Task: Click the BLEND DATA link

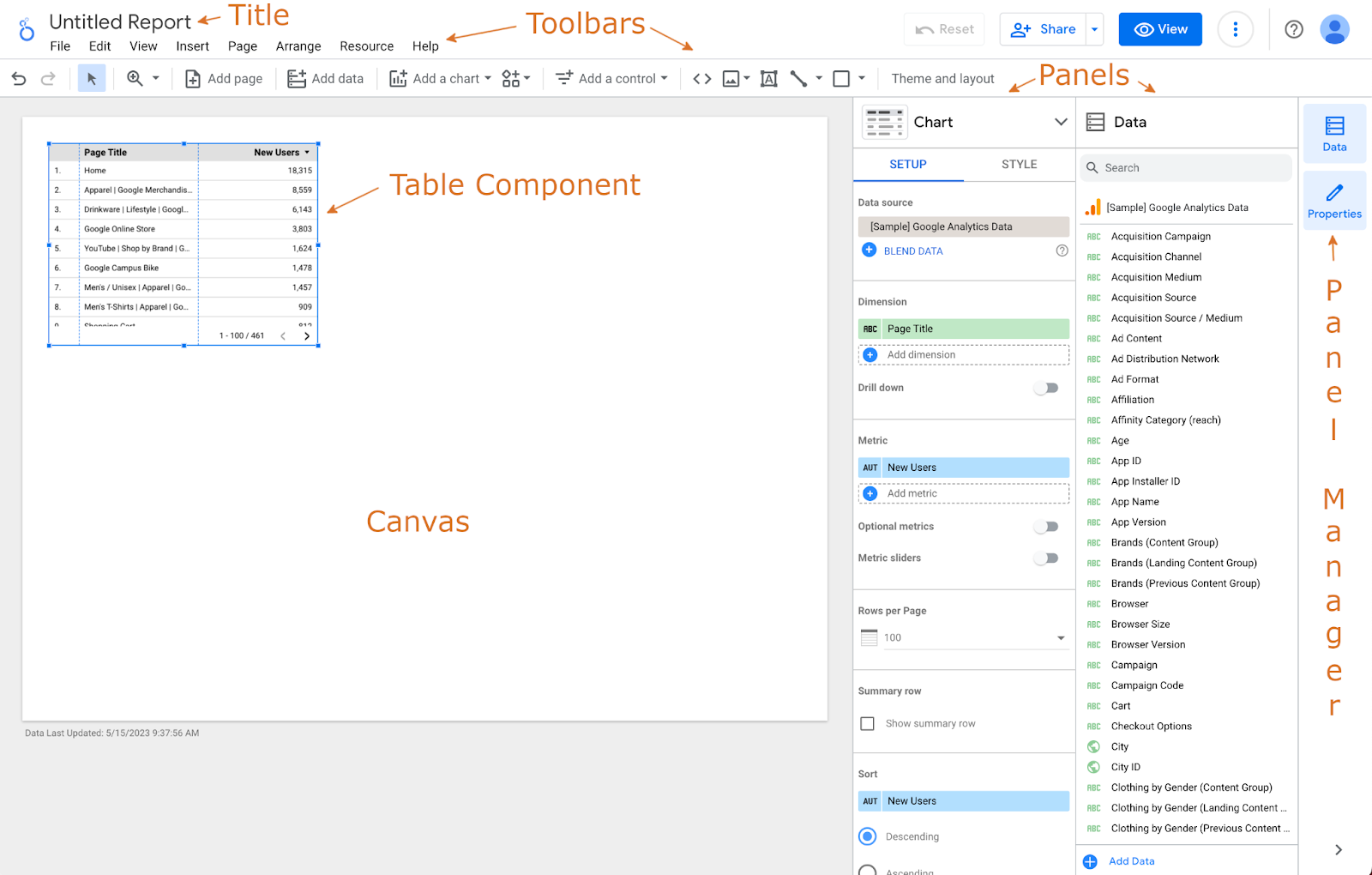Action: 912,251
